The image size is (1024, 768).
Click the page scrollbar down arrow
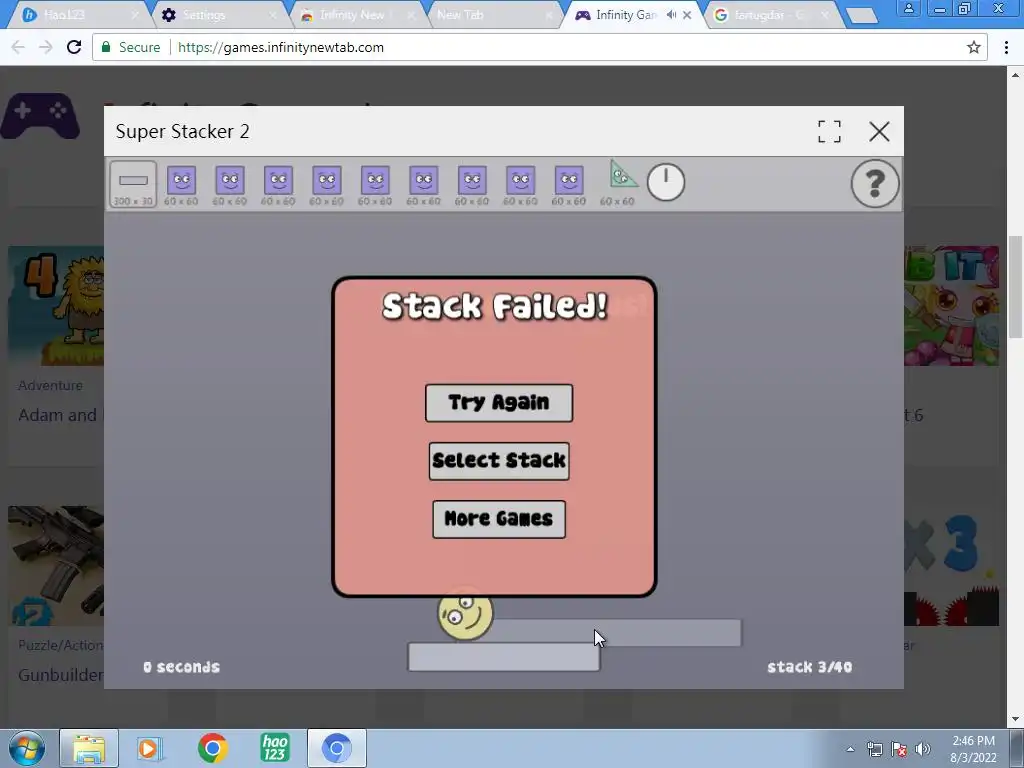(1016, 720)
